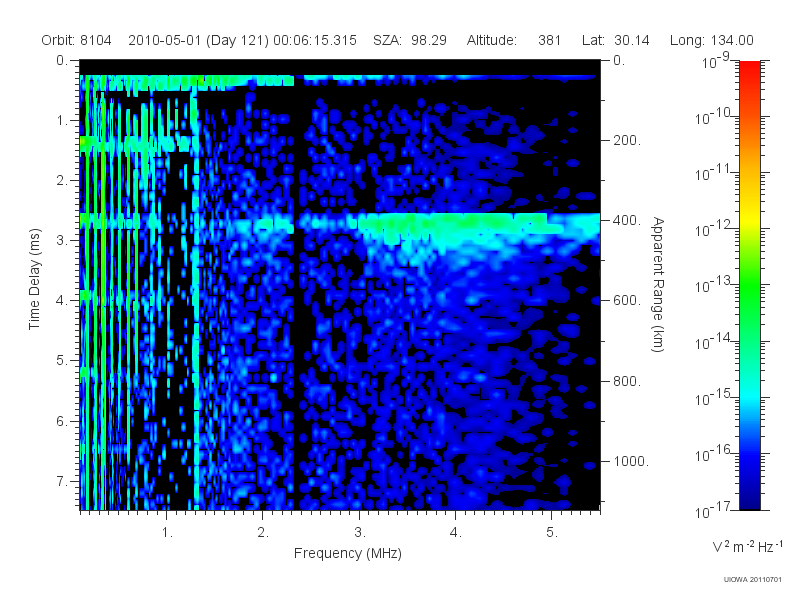The height and width of the screenshot is (600, 800).
Task: Click the 'Orbit: 8104' header text
Action: coord(77,40)
